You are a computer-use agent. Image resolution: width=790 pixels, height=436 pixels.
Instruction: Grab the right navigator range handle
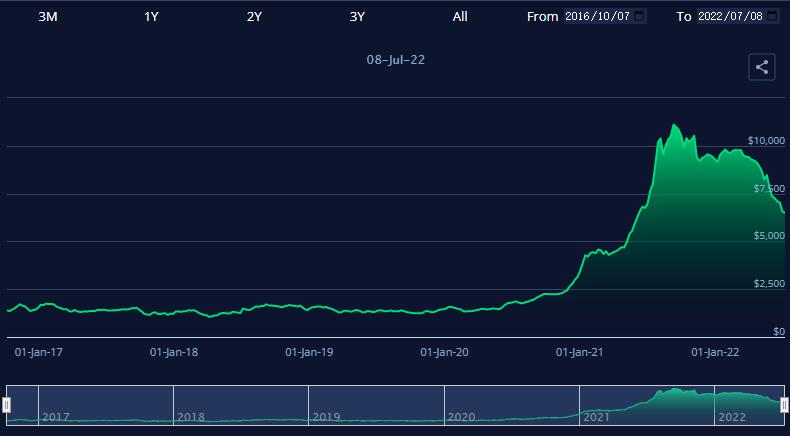pyautogui.click(x=784, y=405)
